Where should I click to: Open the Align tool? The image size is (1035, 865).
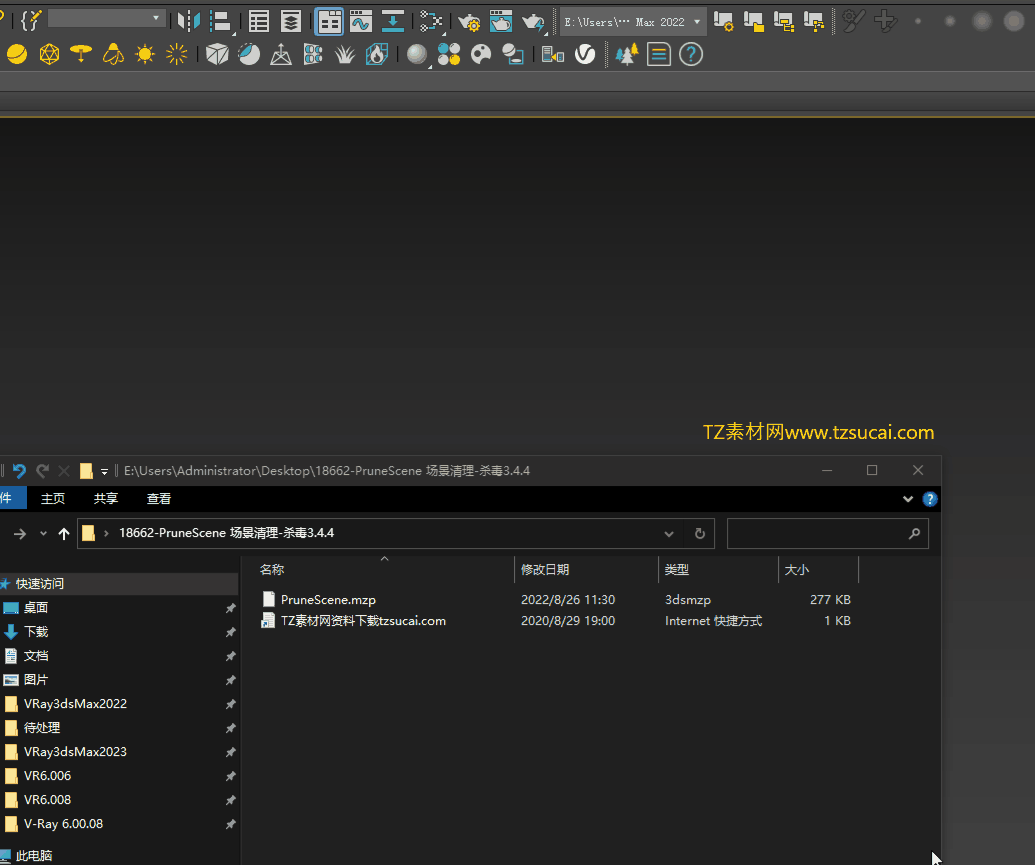(x=220, y=21)
